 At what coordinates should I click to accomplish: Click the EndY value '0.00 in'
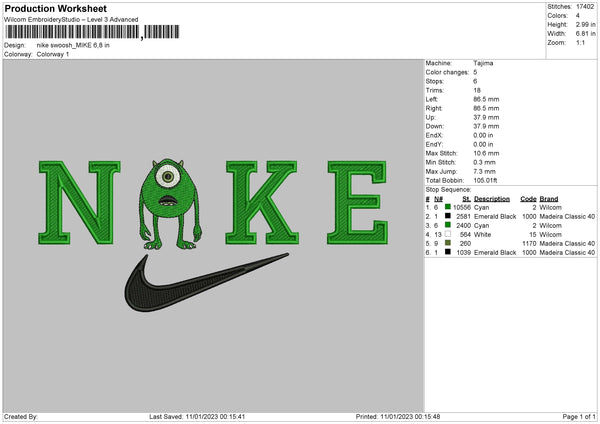483,144
